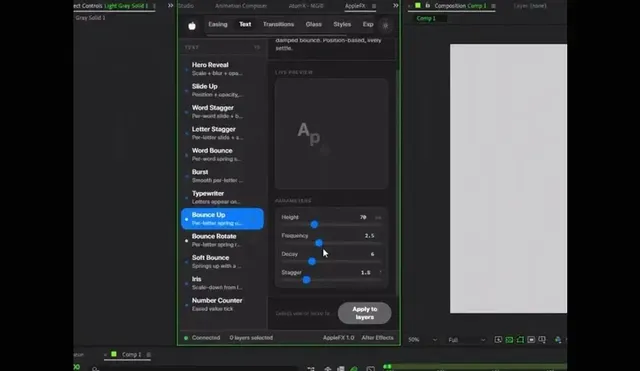Click the Apply to layers button
The image size is (640, 371).
click(364, 313)
